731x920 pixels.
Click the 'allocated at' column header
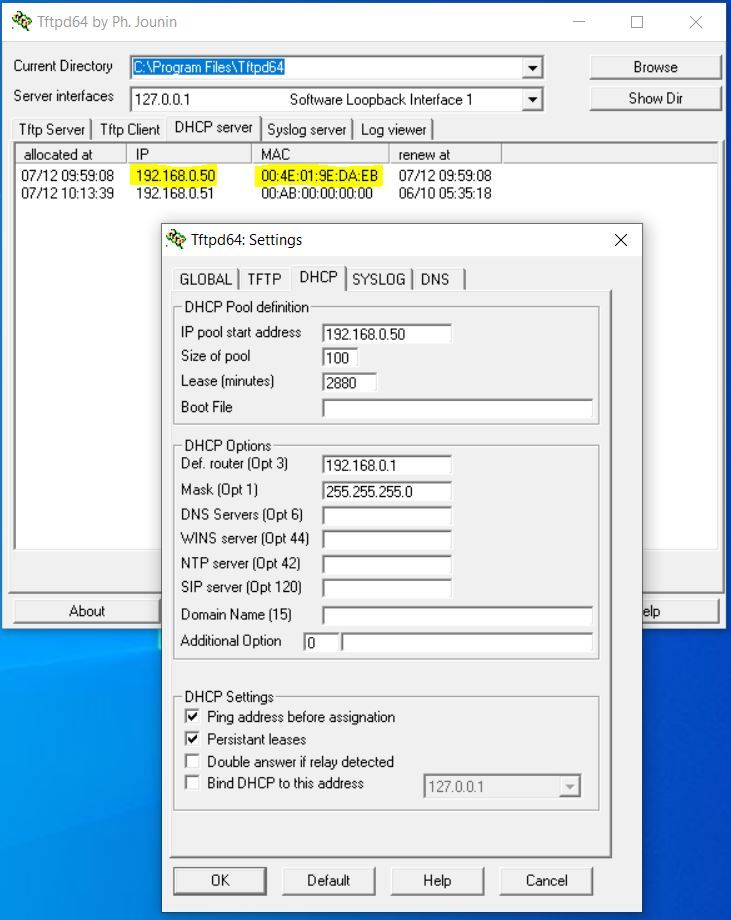coord(71,154)
